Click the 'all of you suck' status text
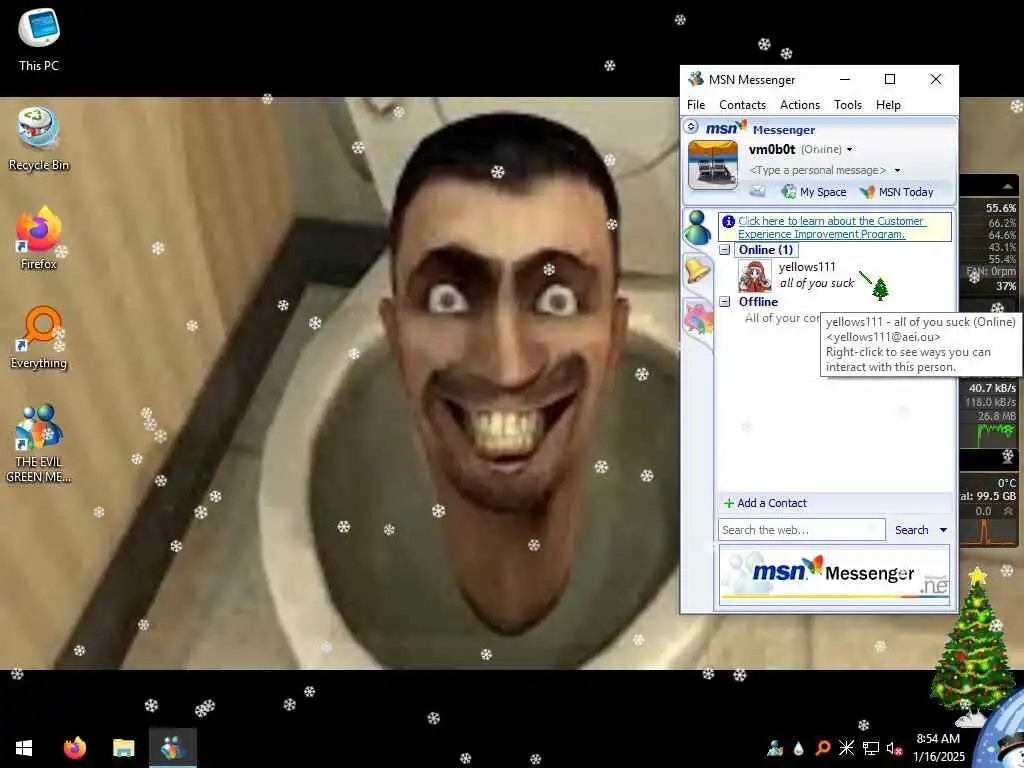The width and height of the screenshot is (1024, 768). [x=817, y=283]
